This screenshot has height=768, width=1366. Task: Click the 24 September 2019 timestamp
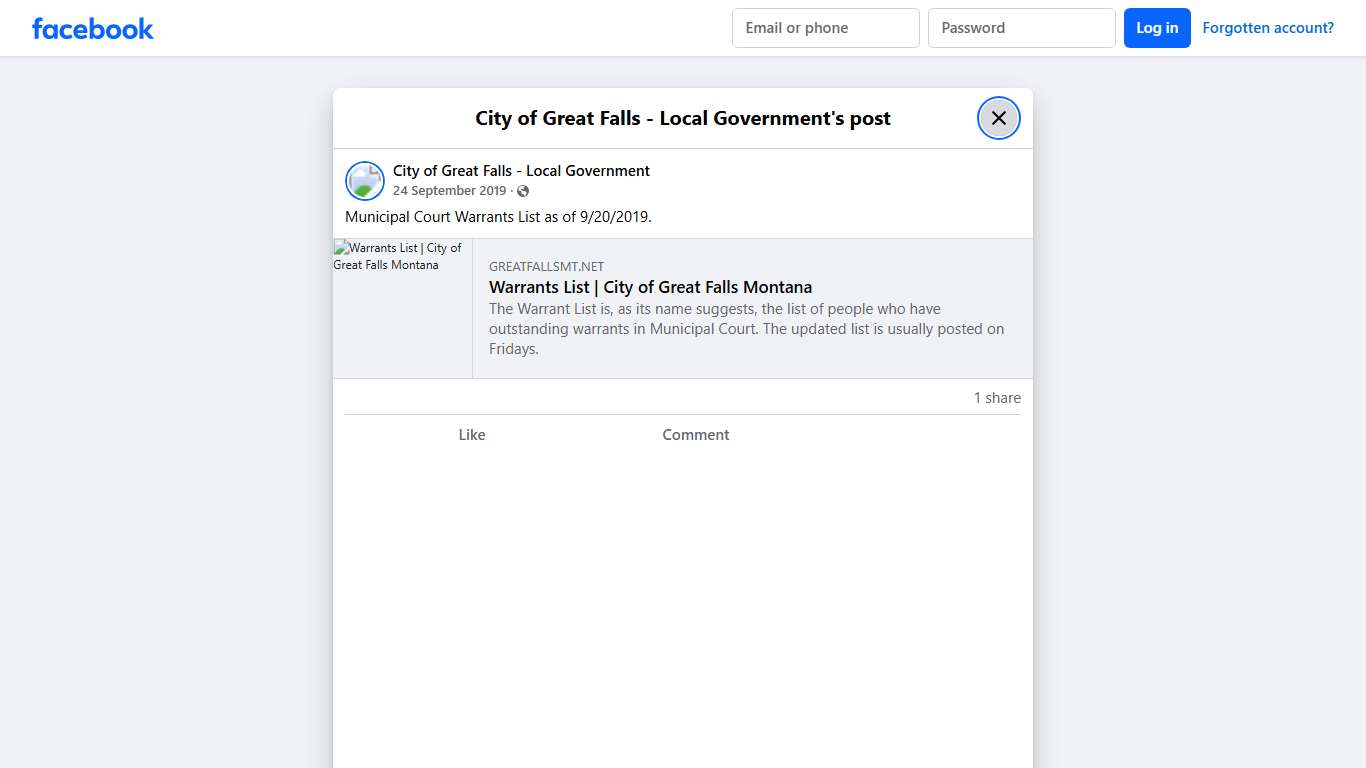click(x=450, y=190)
